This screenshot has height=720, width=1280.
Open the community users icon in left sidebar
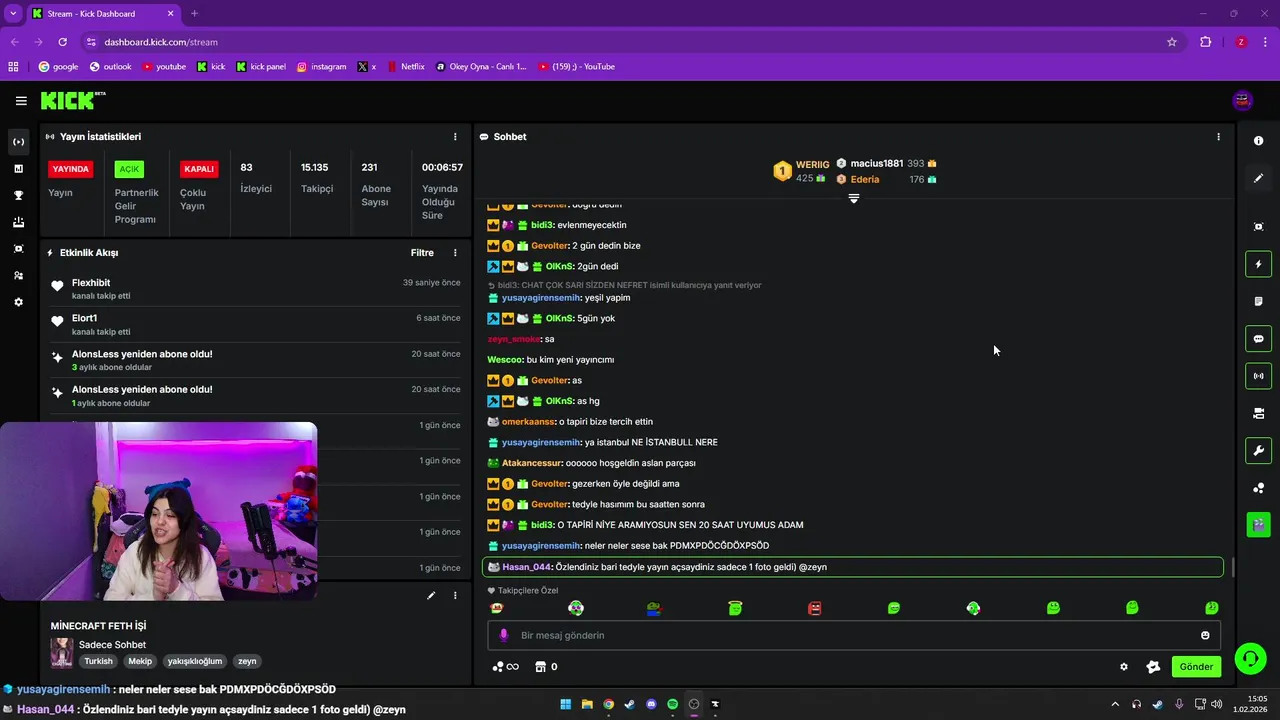[18, 275]
